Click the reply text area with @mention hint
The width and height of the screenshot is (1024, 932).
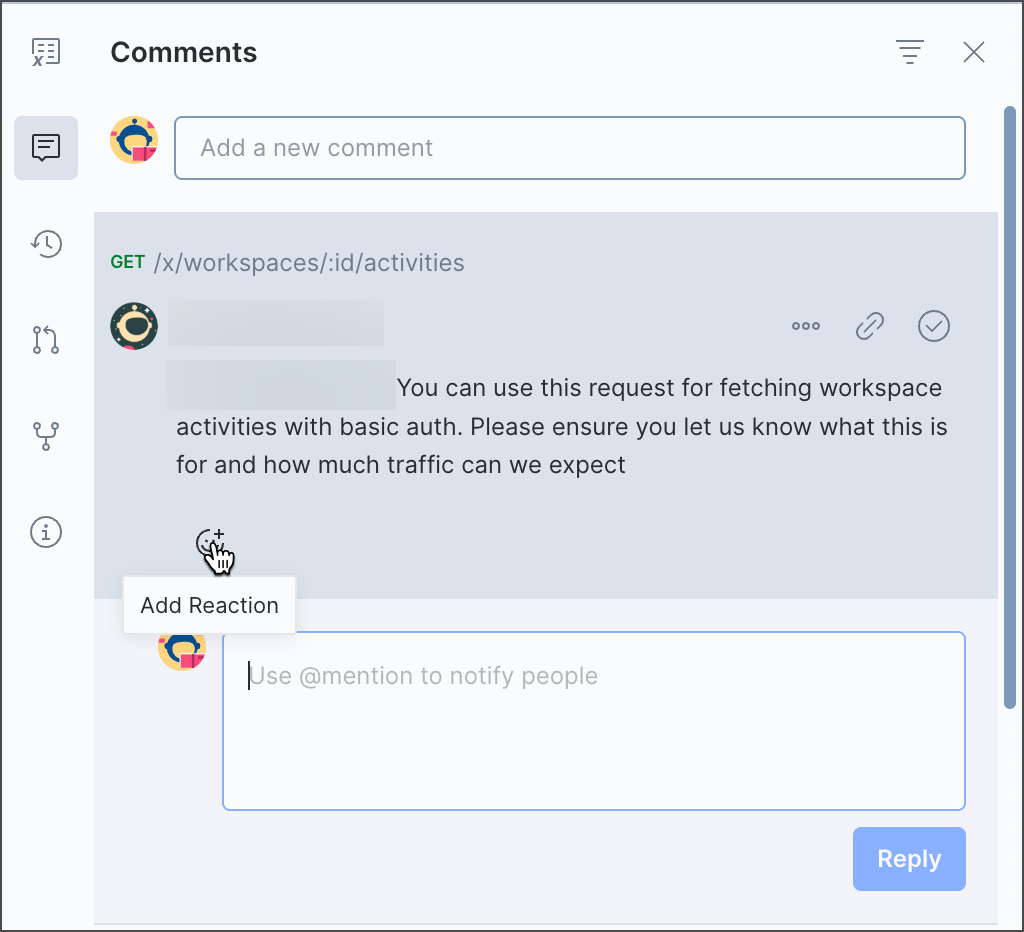[593, 720]
